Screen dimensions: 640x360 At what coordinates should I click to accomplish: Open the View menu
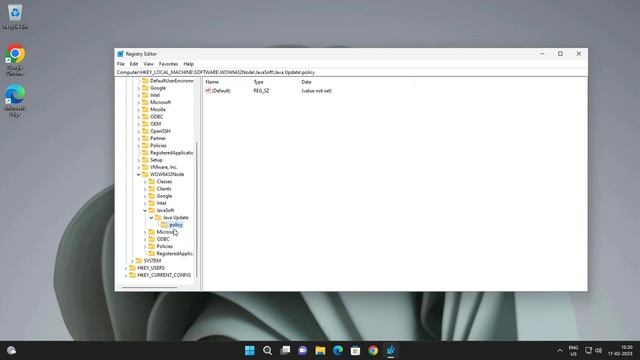pyautogui.click(x=149, y=64)
